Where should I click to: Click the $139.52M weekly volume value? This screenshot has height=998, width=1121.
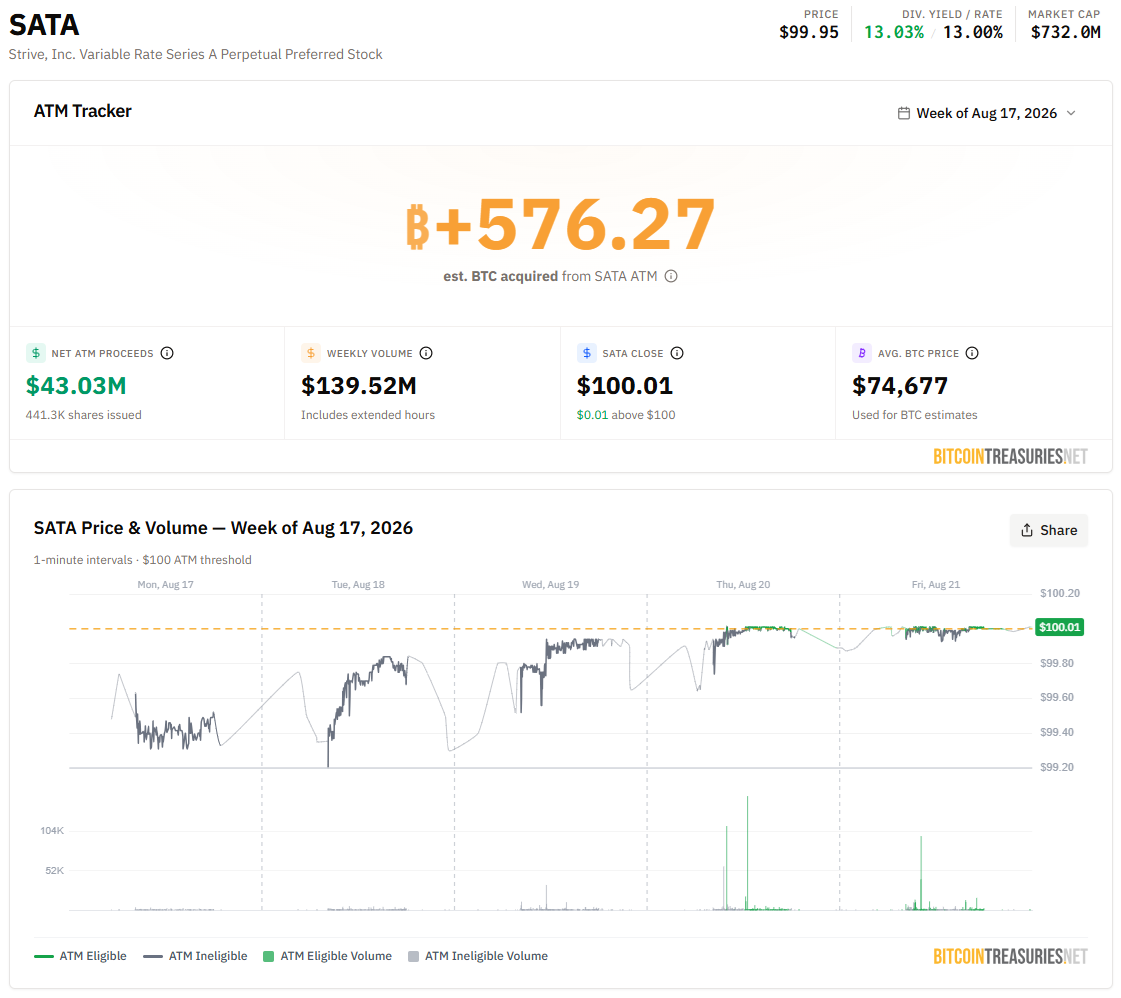tap(359, 386)
